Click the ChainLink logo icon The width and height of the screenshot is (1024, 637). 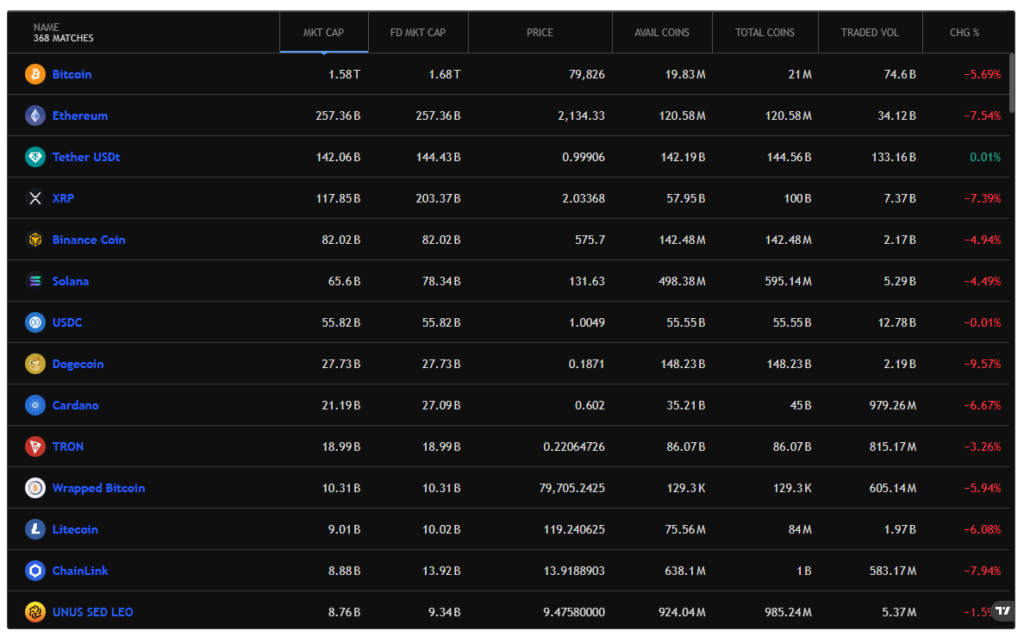pos(35,571)
